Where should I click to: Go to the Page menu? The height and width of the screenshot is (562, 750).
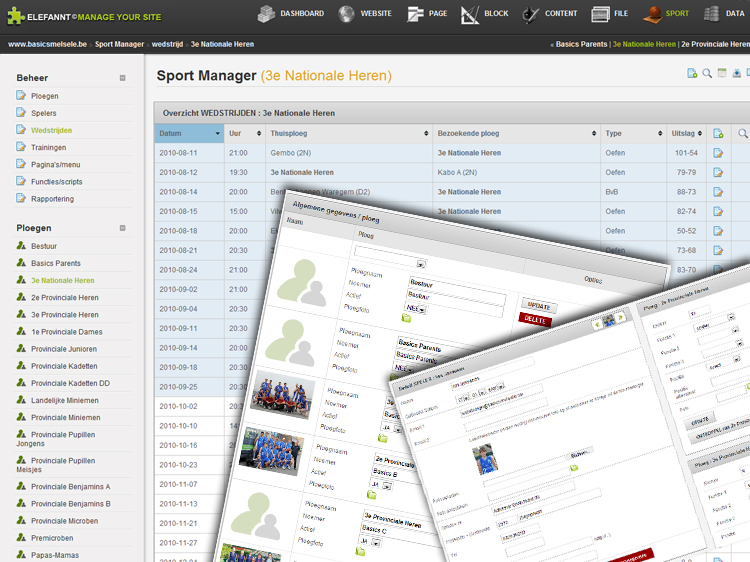pos(427,14)
